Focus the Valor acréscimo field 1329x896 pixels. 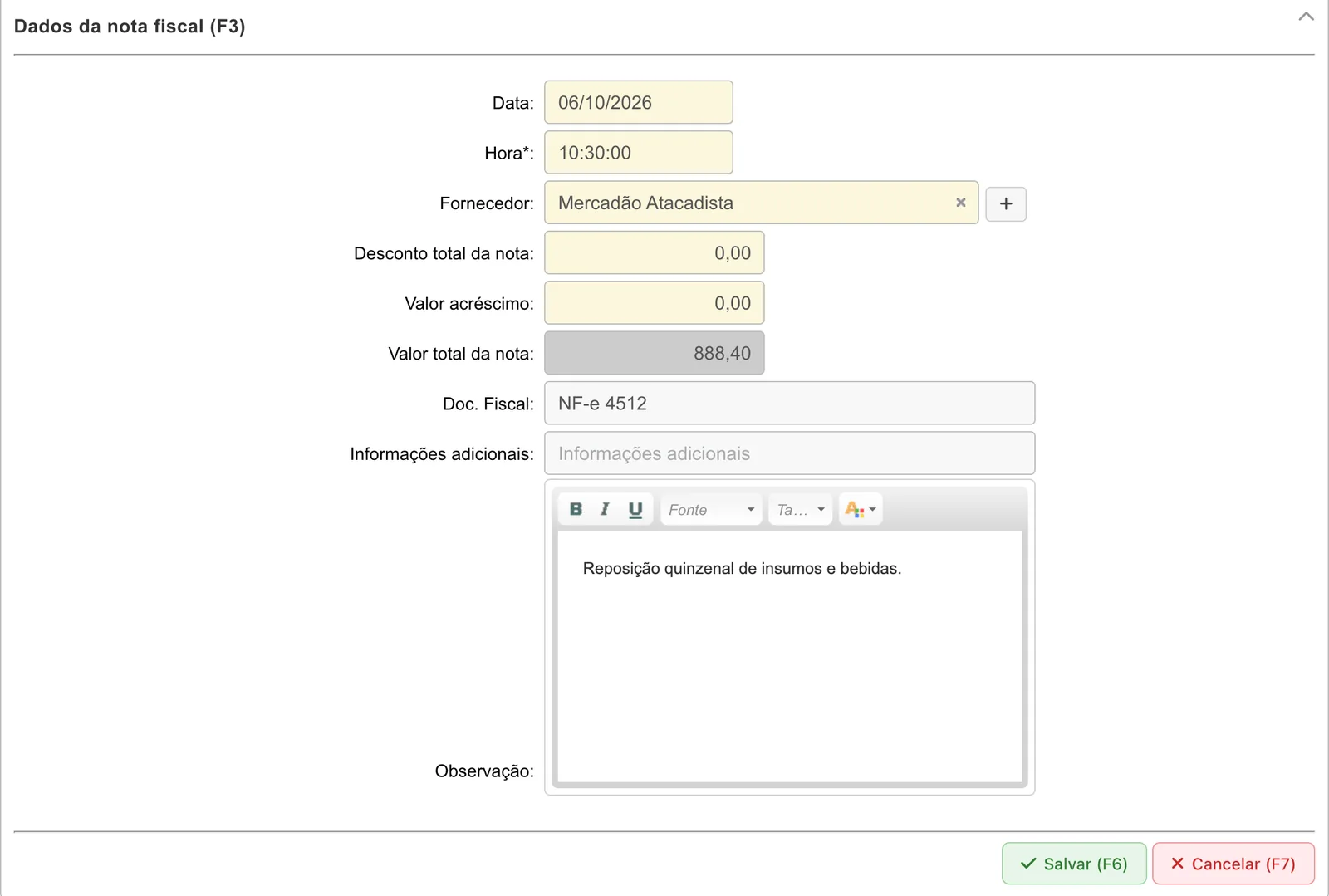pos(655,303)
